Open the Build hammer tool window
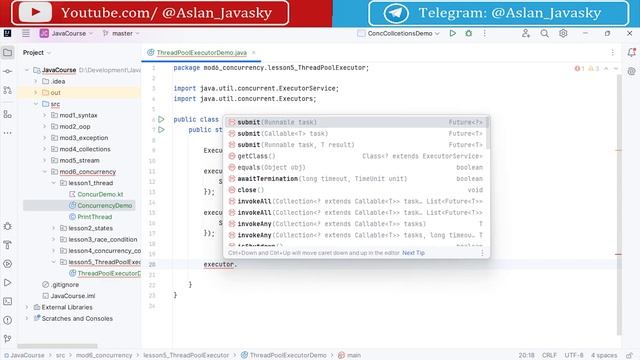Viewport: 640px width, 360px height. point(7,245)
